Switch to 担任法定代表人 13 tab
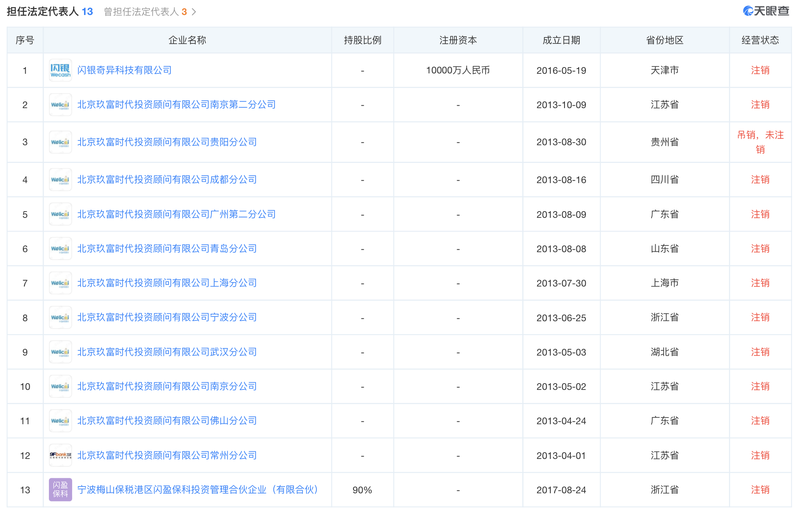Viewport: 800px width, 513px height. click(x=49, y=11)
